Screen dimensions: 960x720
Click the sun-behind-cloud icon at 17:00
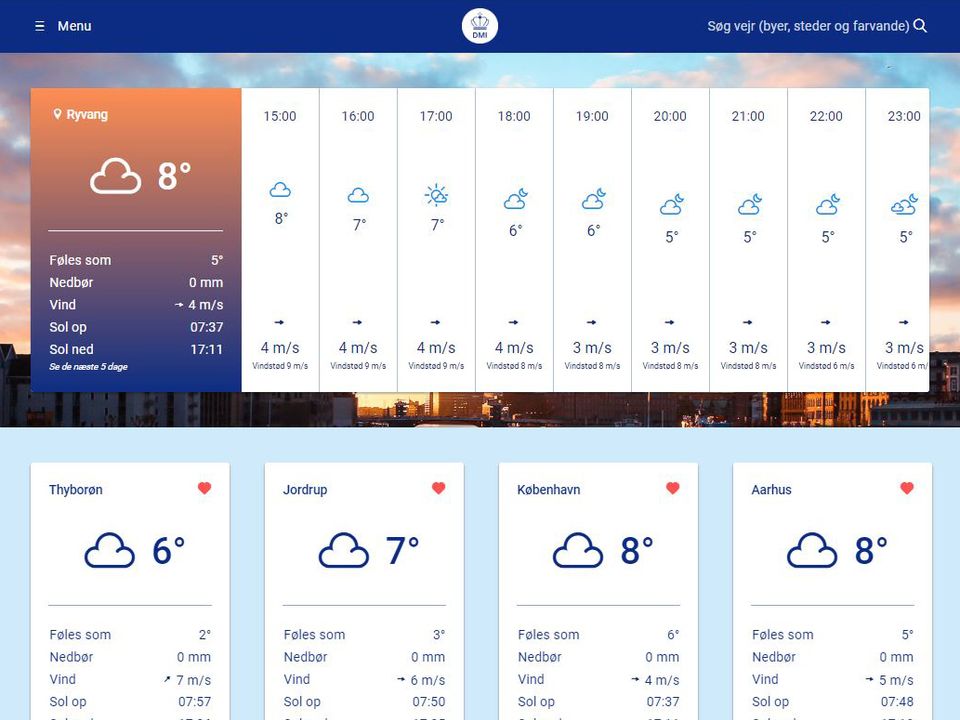tap(436, 194)
